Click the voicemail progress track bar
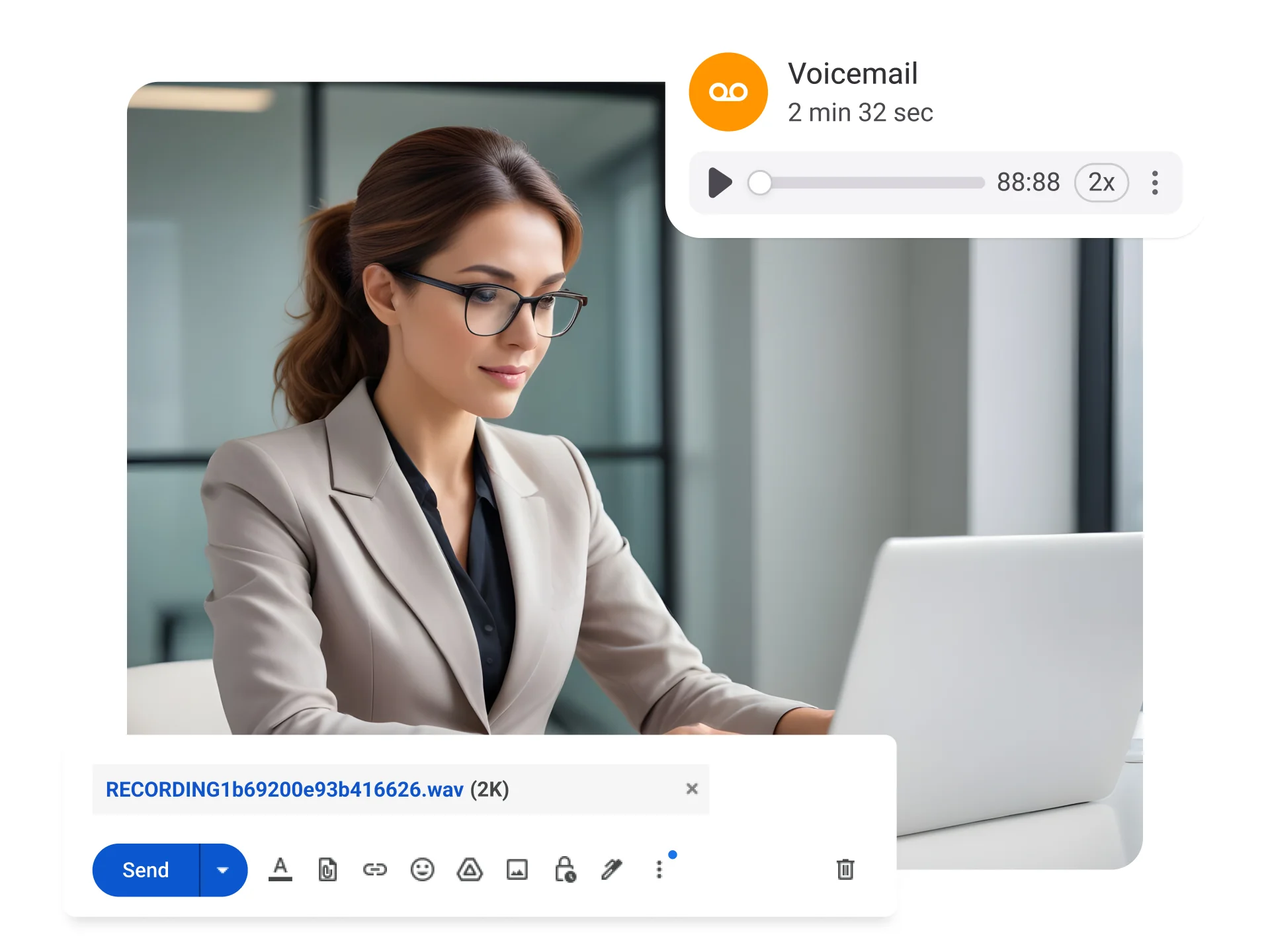Screen dimensions: 1270x952 tap(867, 183)
